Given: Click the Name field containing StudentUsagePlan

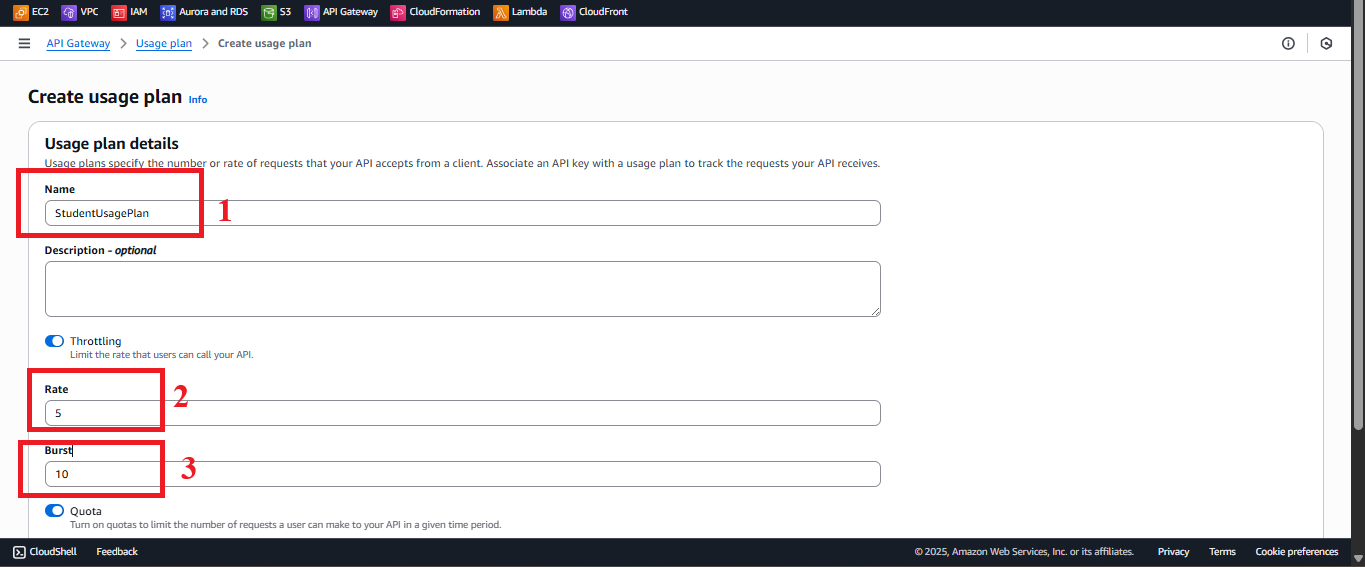Looking at the screenshot, I should [463, 213].
